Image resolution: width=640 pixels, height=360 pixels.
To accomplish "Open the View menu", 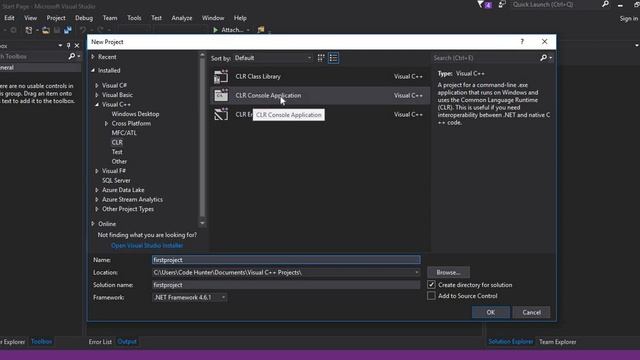I will [30, 18].
